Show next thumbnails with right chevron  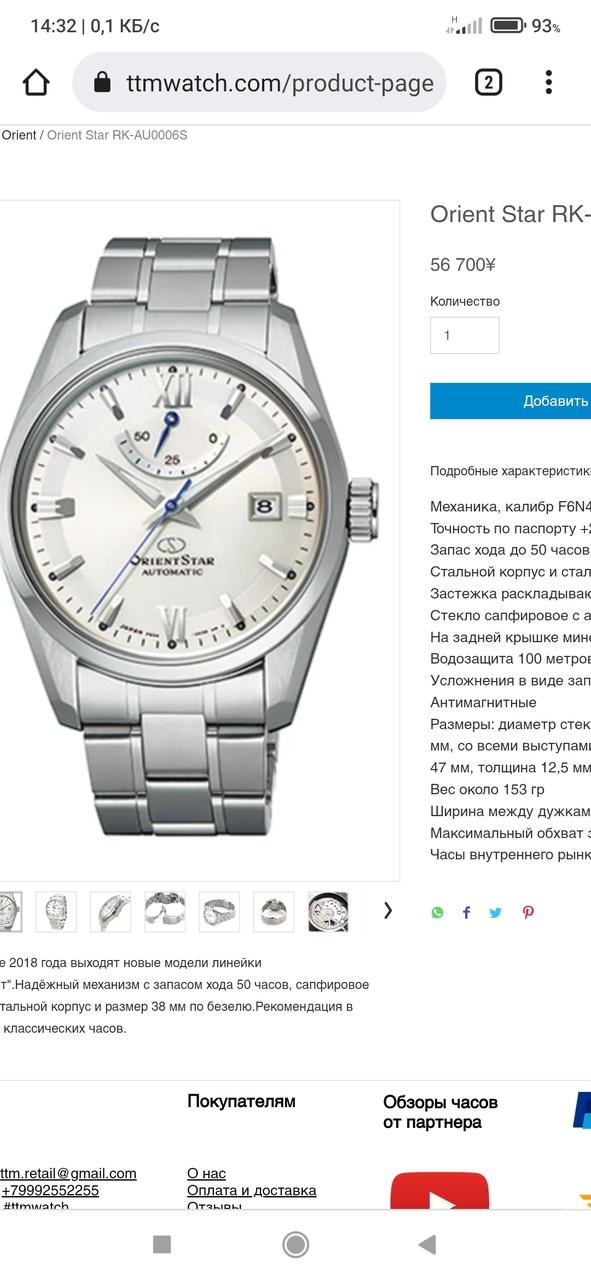click(388, 910)
